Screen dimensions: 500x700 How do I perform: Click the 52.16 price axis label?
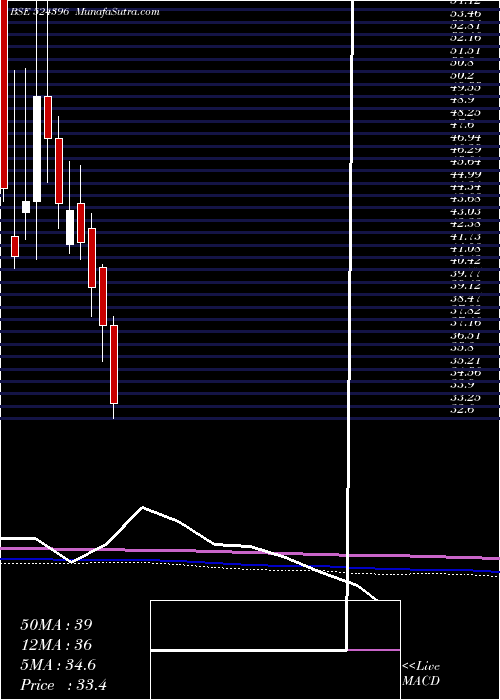tap(465, 38)
